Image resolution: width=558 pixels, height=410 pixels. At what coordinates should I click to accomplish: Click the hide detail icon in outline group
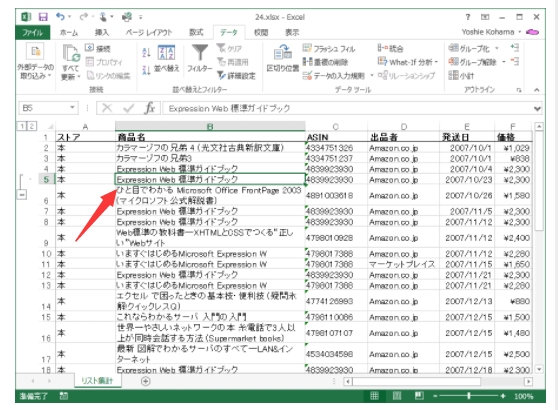point(515,62)
